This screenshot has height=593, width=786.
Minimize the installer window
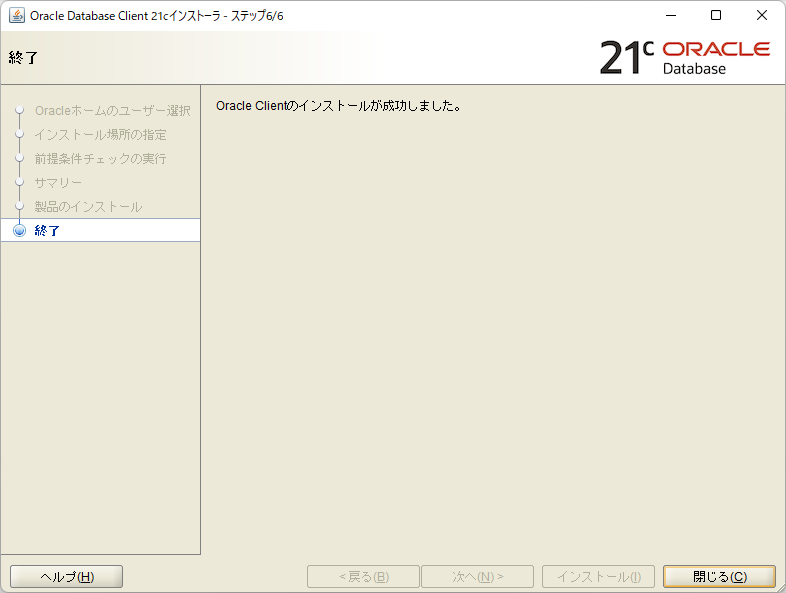pos(671,16)
